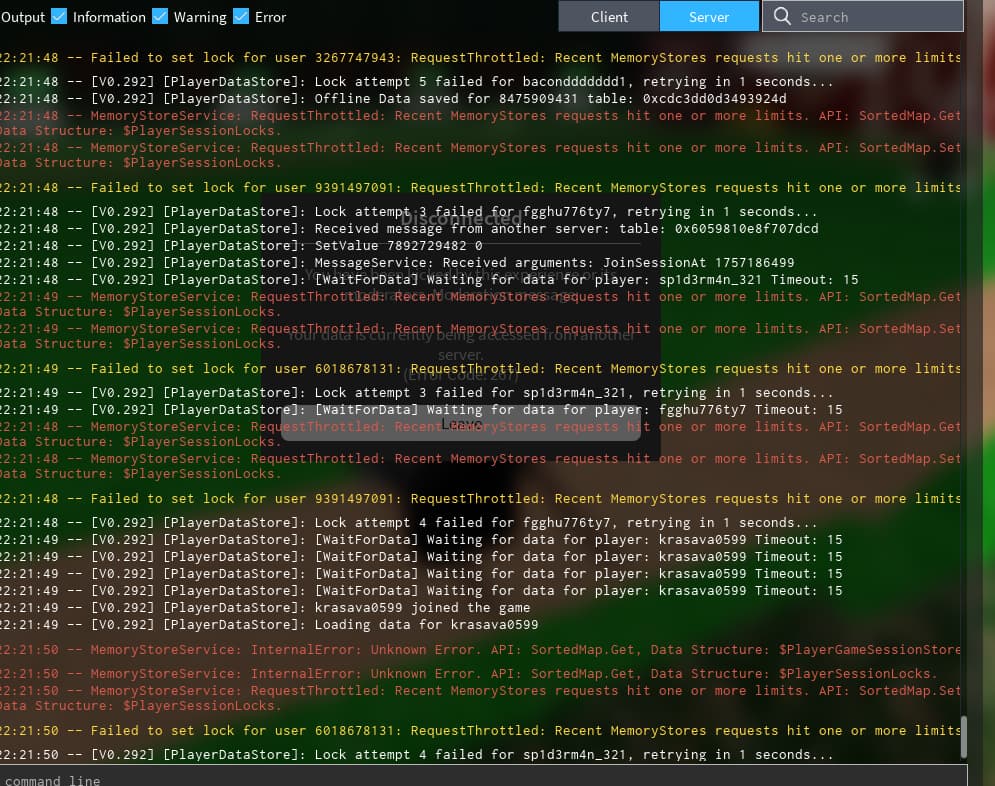
Task: Click 'Received message from another server' line
Action: [x=409, y=229]
